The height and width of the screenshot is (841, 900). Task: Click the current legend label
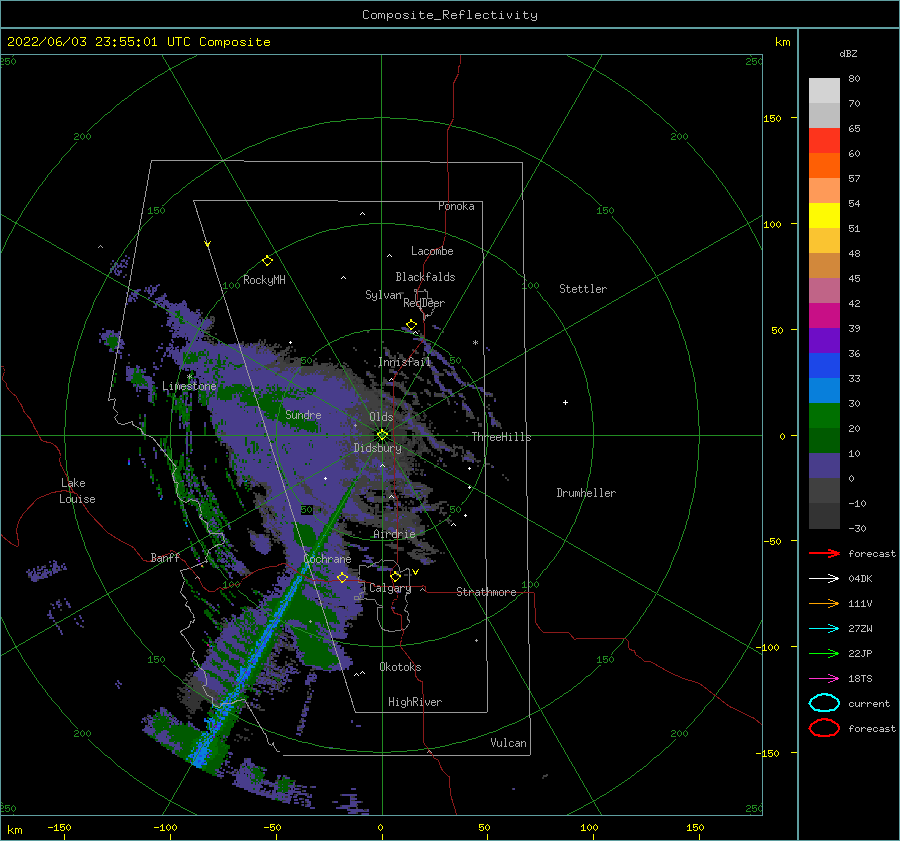[x=869, y=703]
